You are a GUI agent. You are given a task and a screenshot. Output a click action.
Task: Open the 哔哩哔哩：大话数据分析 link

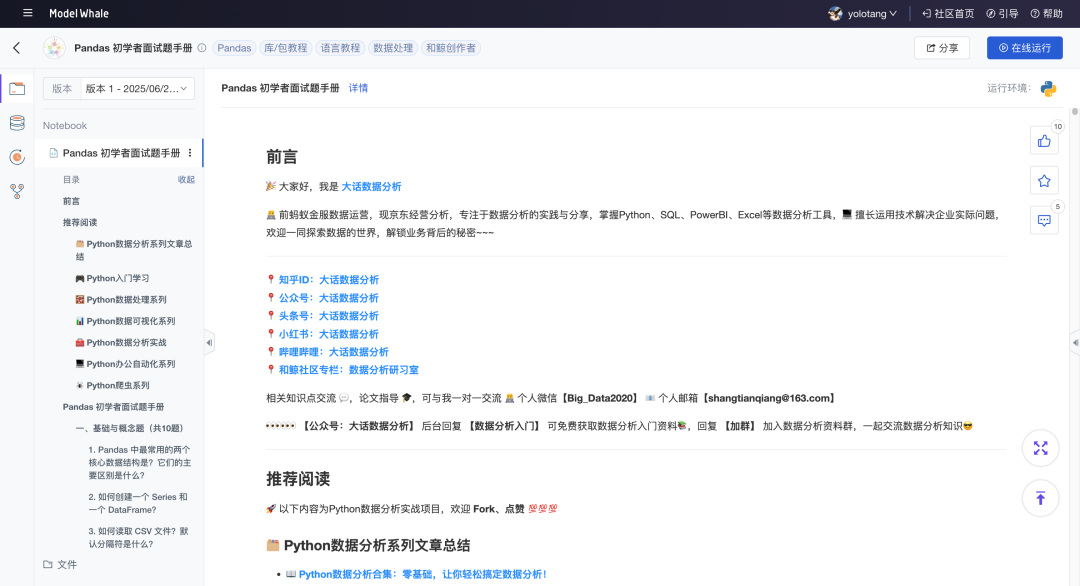click(333, 351)
